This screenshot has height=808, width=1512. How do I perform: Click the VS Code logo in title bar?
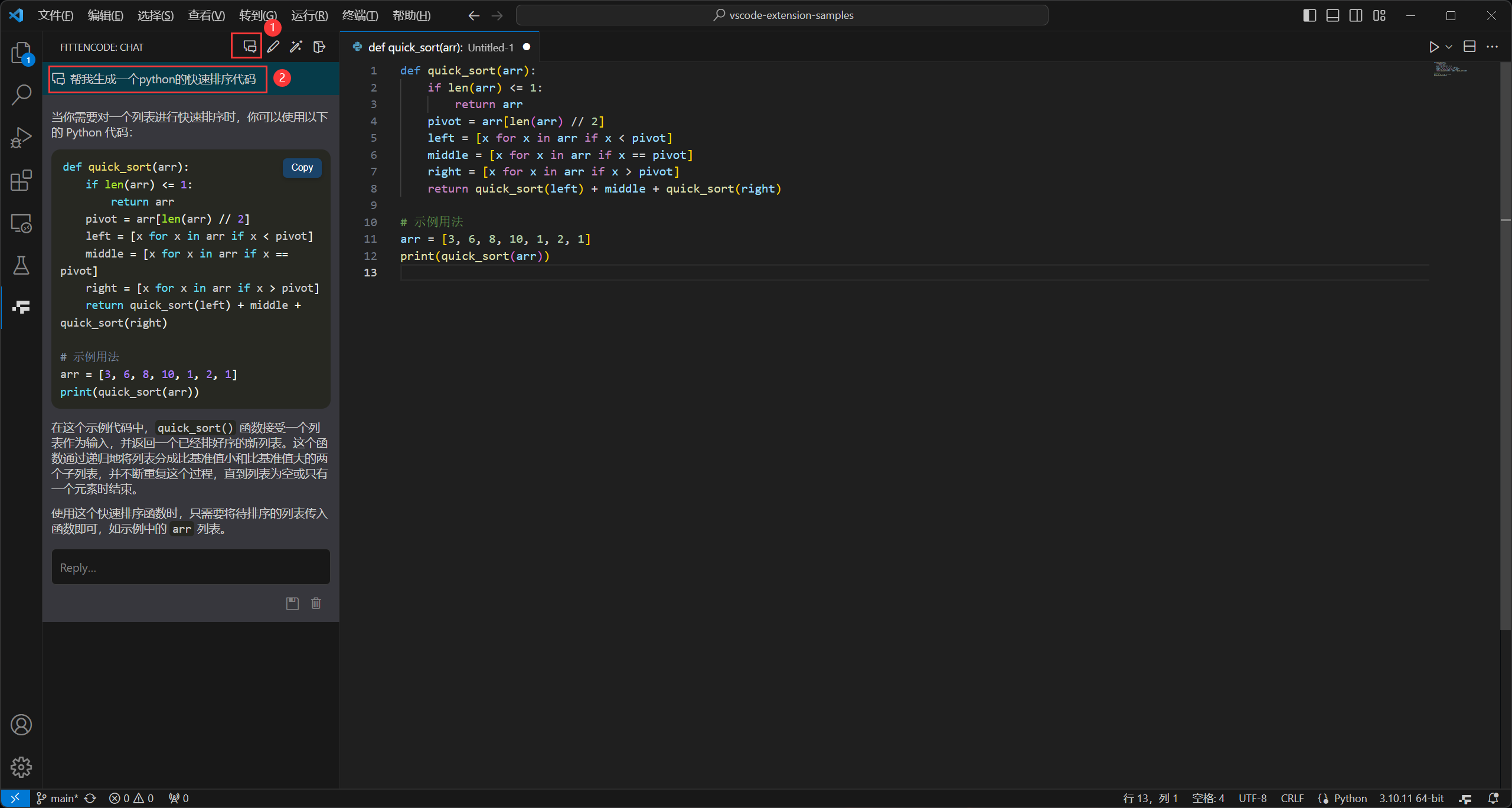coord(16,15)
